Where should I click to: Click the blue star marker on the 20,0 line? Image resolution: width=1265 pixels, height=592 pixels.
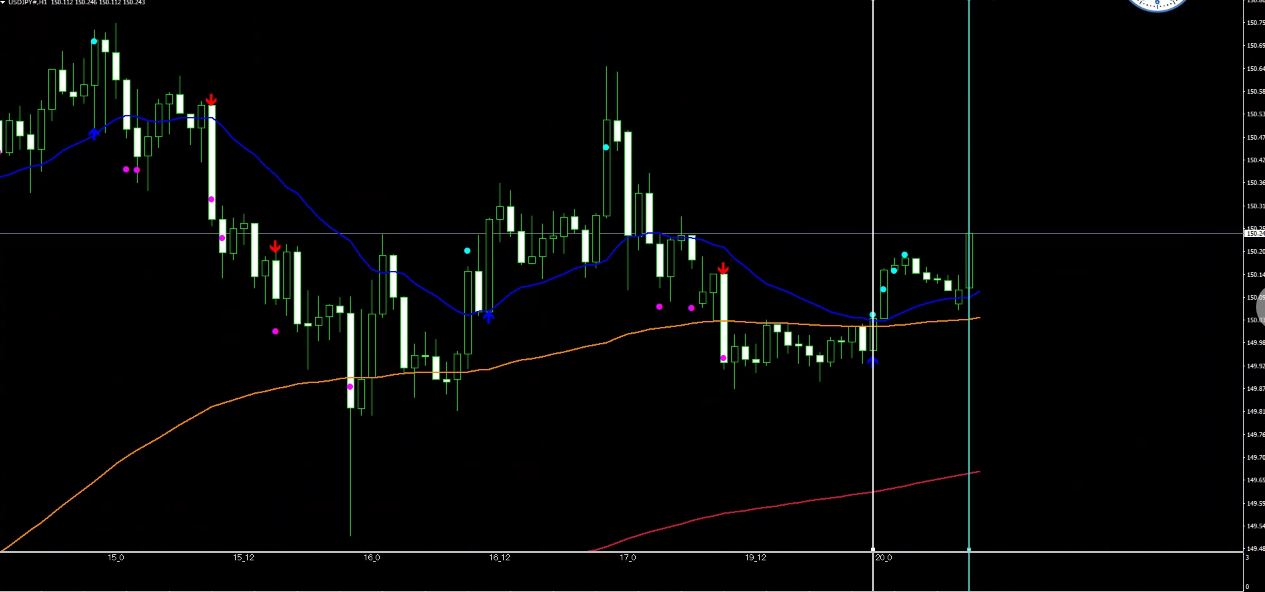873,360
